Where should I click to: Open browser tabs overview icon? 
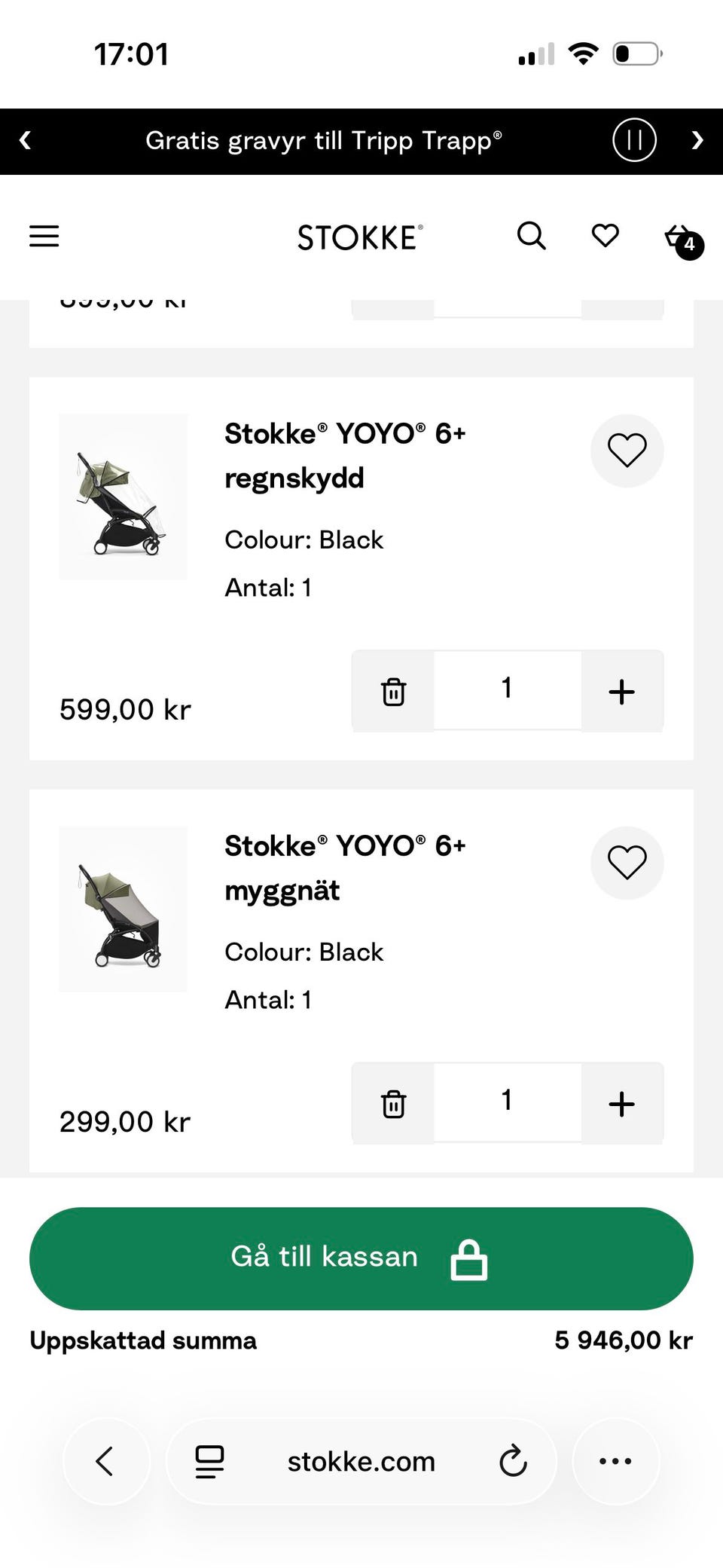tap(209, 1461)
